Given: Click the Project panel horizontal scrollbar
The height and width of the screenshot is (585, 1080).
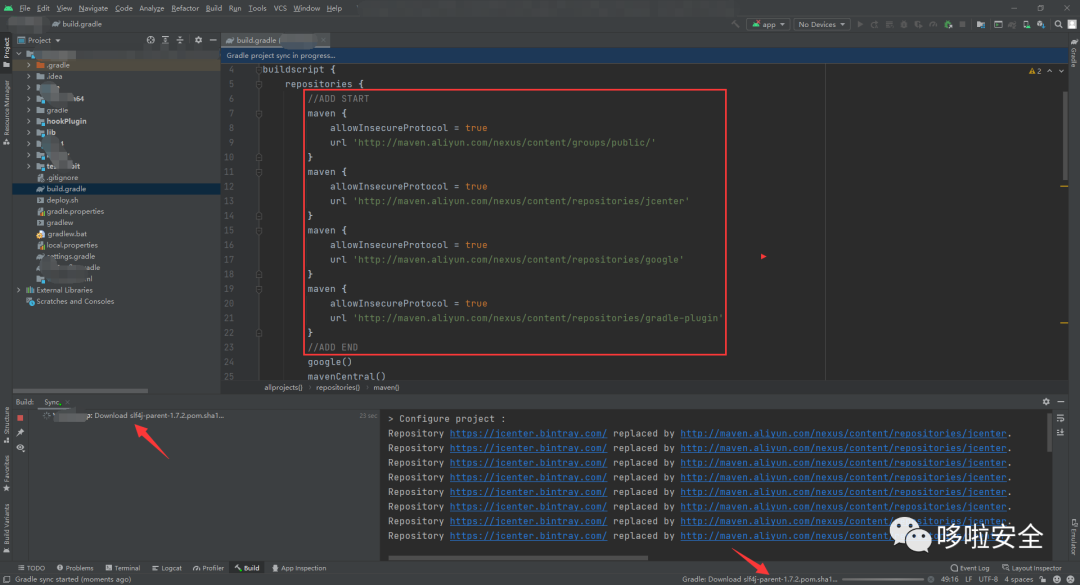Looking at the screenshot, I should 81,391.
